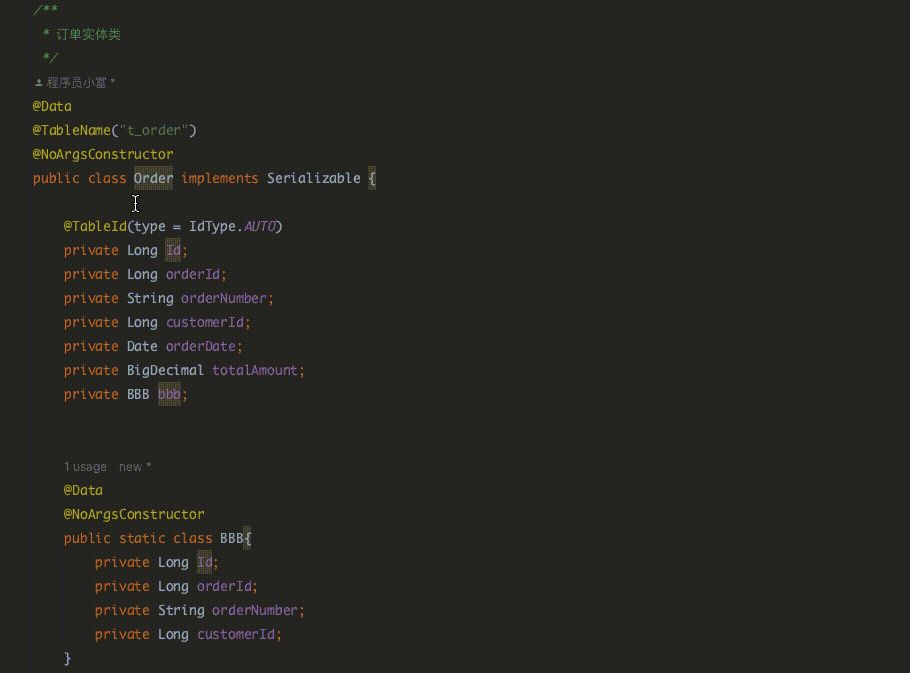Click the highlighted bbb field name
910x673 pixels.
[169, 395]
